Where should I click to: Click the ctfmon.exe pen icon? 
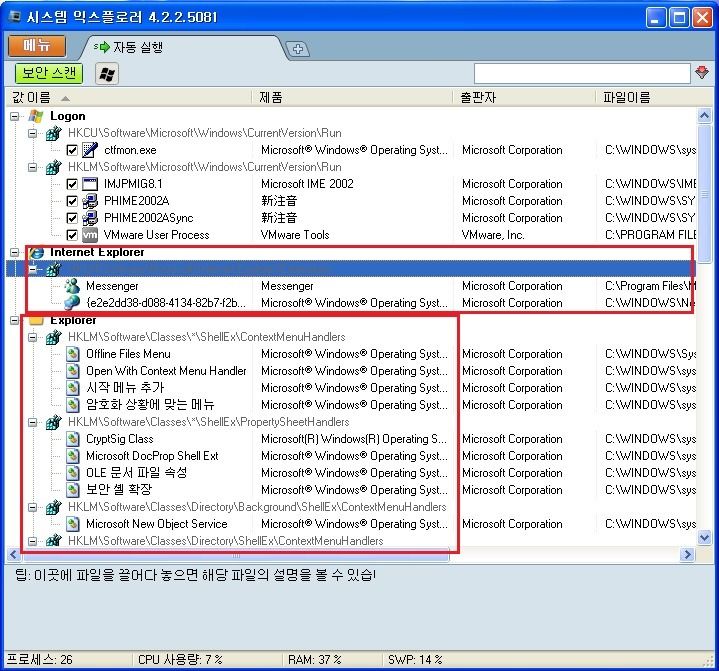90,150
